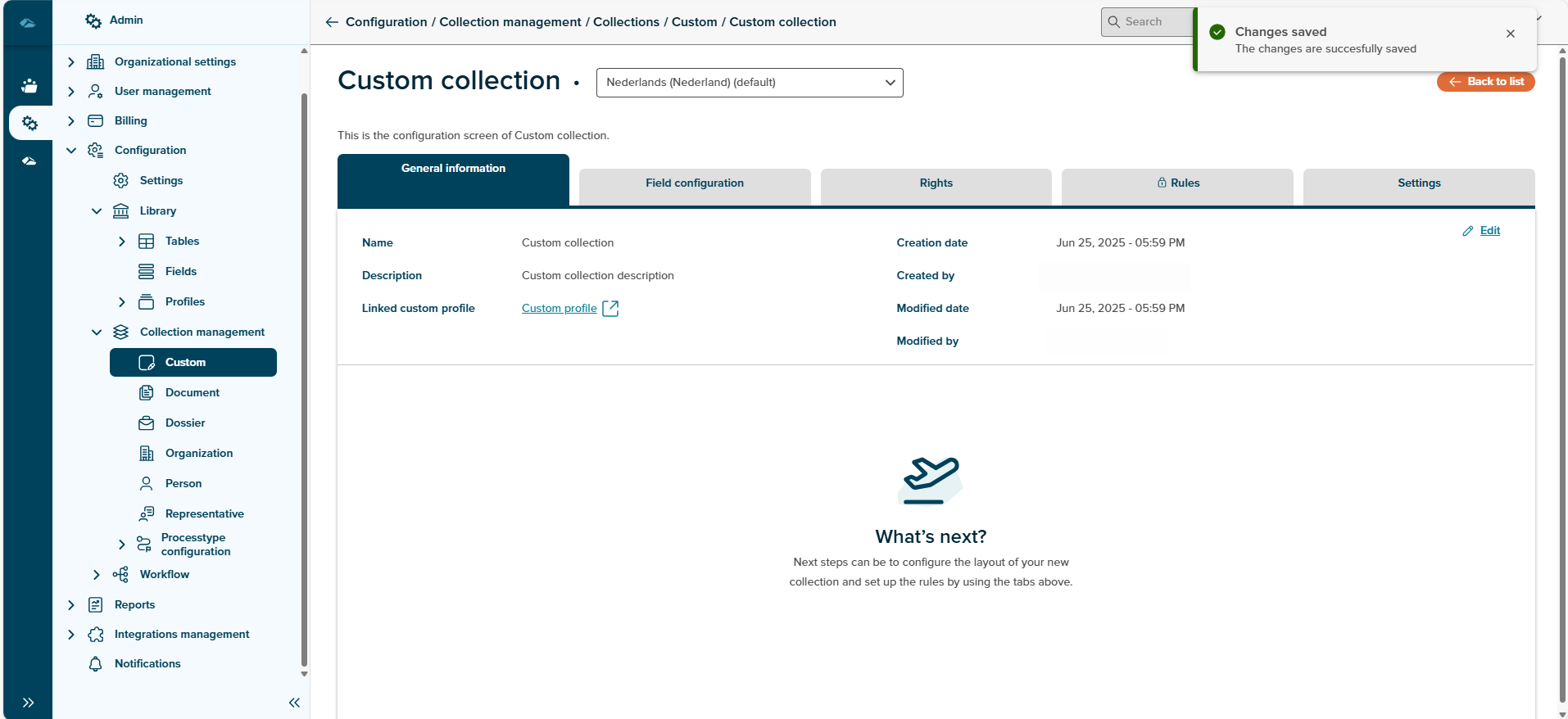Collapse the Collection management section

[x=97, y=332]
